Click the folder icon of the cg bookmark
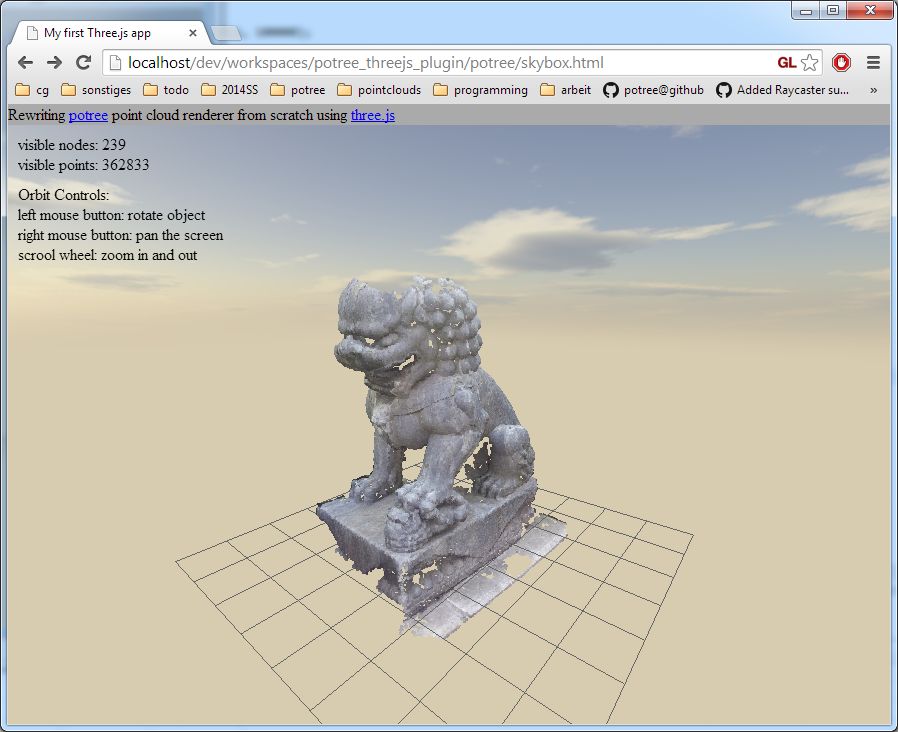Viewport: 898px width, 732px height. coord(22,90)
